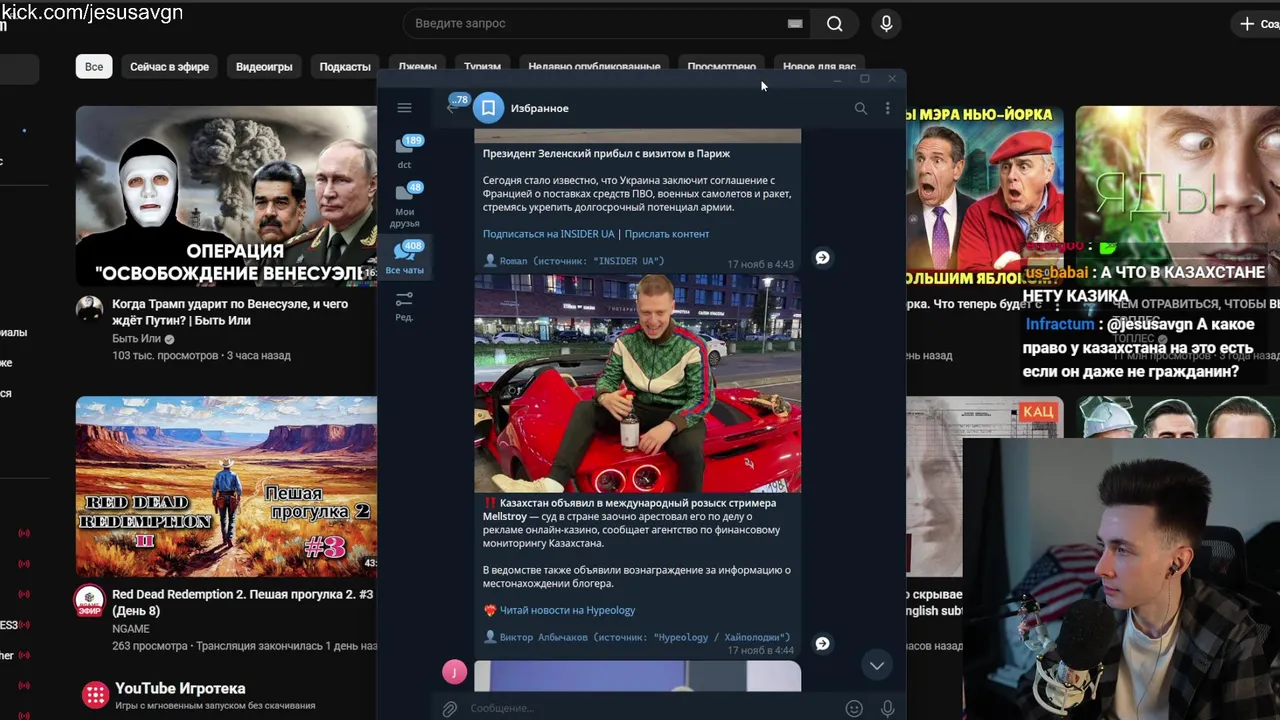
Task: Open the Ред. folder editing option
Action: pos(404,306)
